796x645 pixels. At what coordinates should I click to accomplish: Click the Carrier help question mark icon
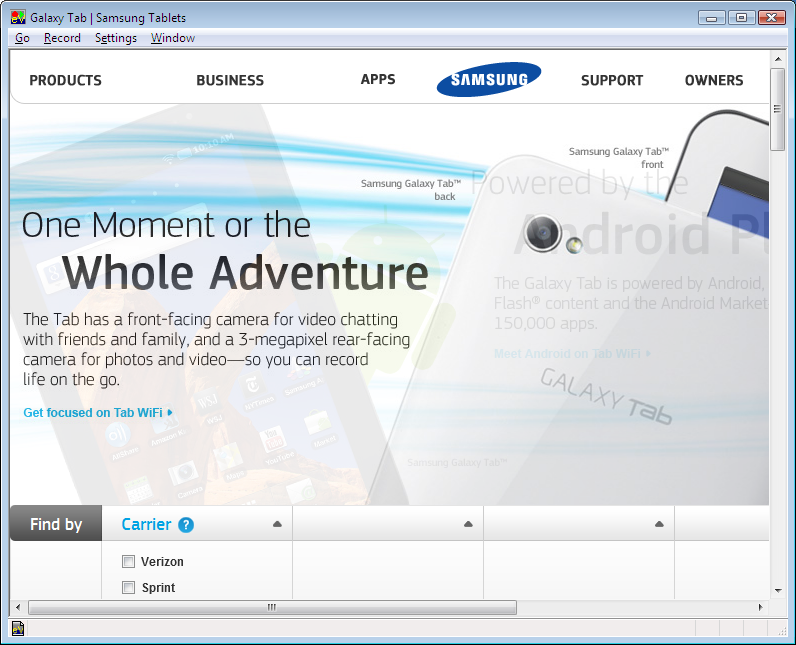tap(186, 525)
